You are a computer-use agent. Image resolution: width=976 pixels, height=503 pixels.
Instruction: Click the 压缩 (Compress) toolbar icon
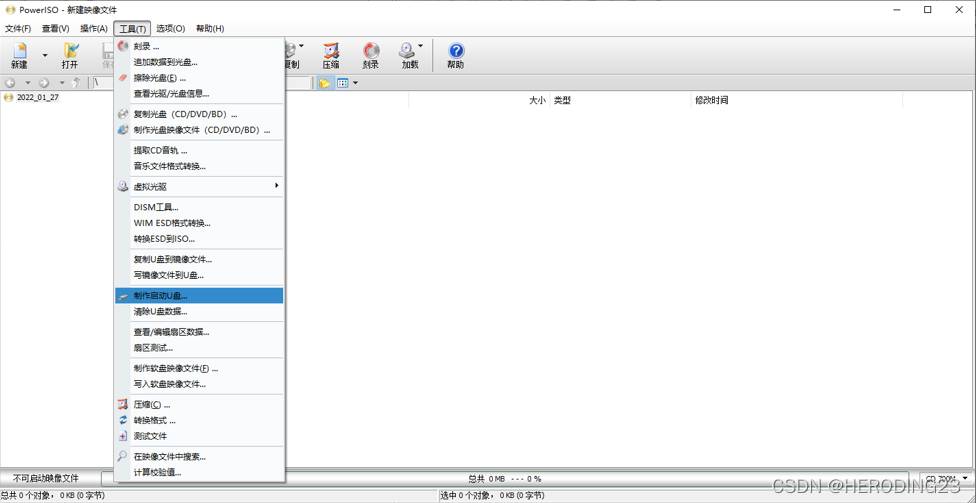point(331,56)
